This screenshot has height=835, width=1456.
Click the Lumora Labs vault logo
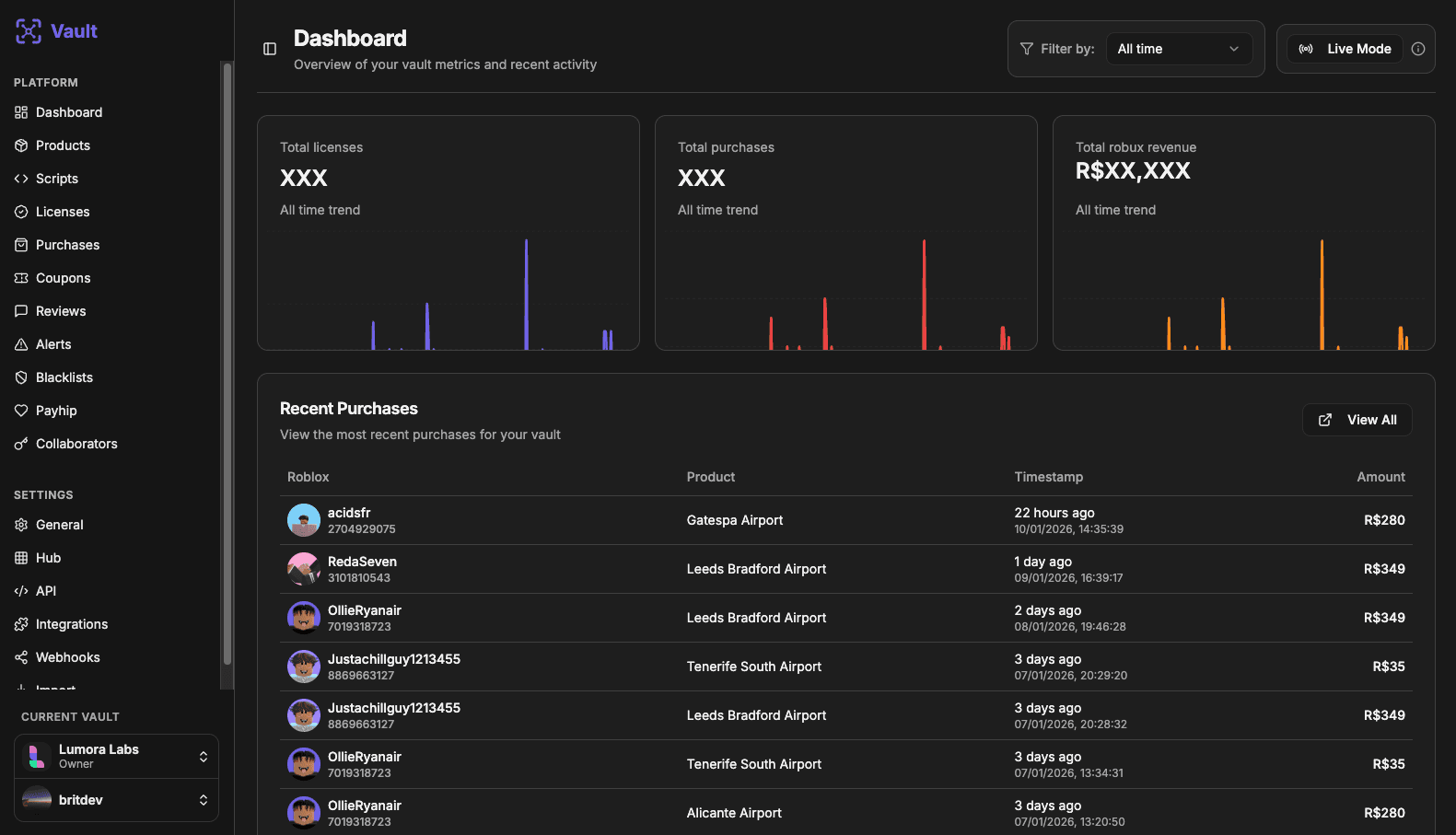coord(37,757)
